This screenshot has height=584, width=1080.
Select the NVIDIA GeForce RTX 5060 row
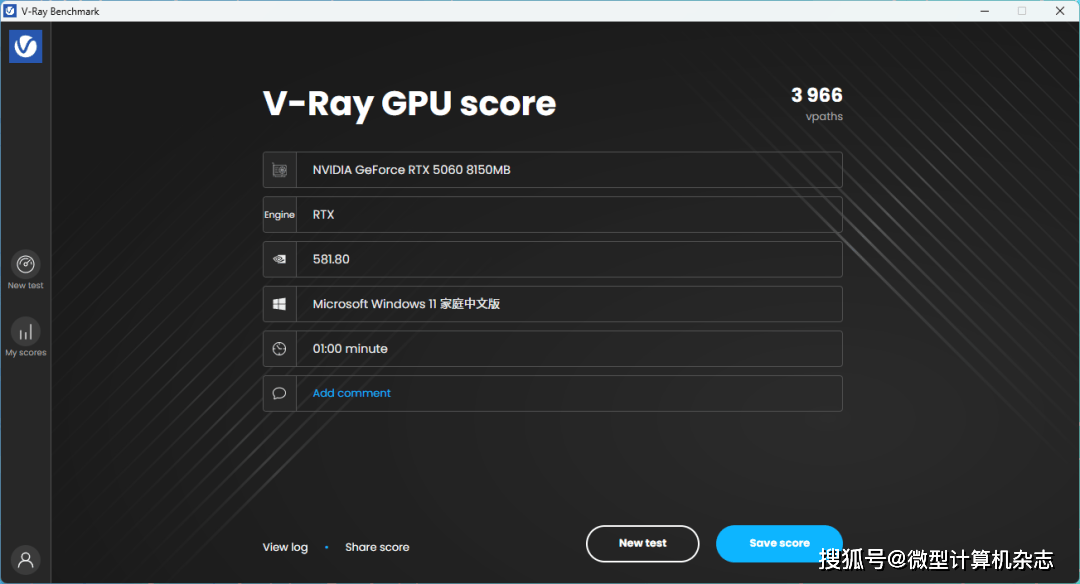pyautogui.click(x=568, y=170)
